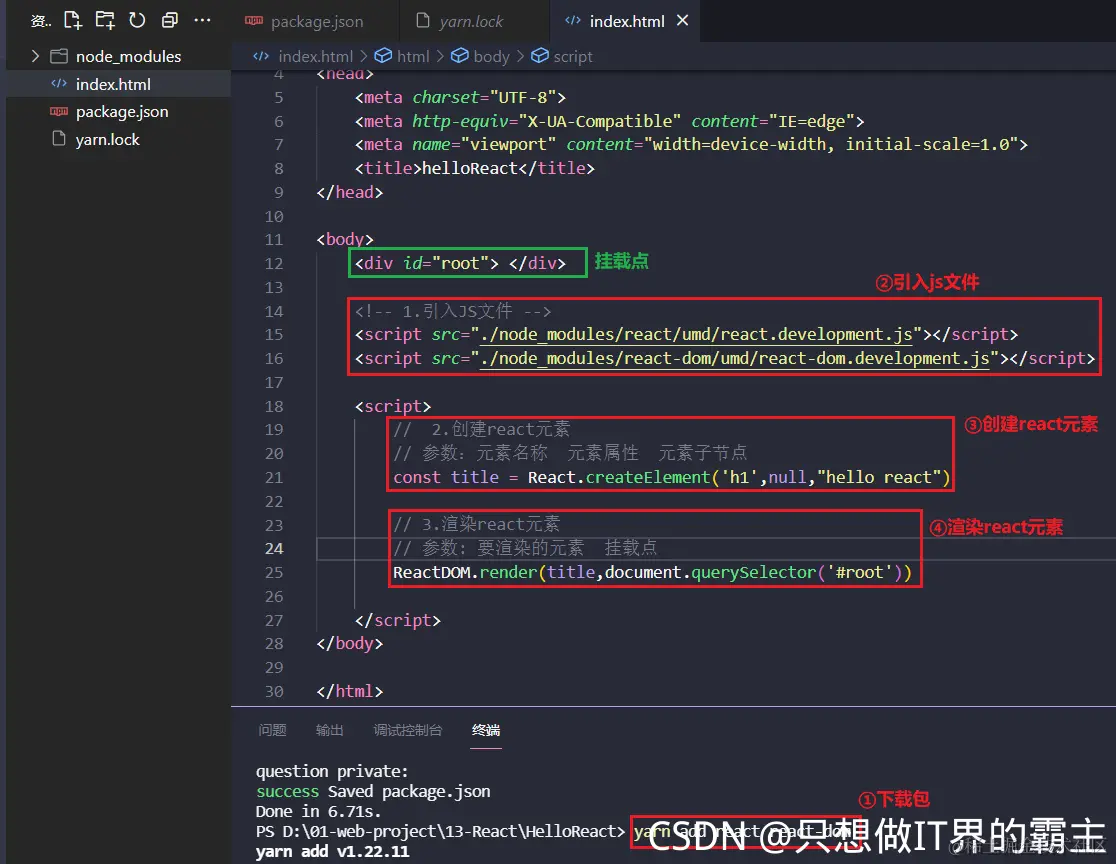Open the 输出 panel tab
This screenshot has height=864, width=1116.
click(x=330, y=730)
